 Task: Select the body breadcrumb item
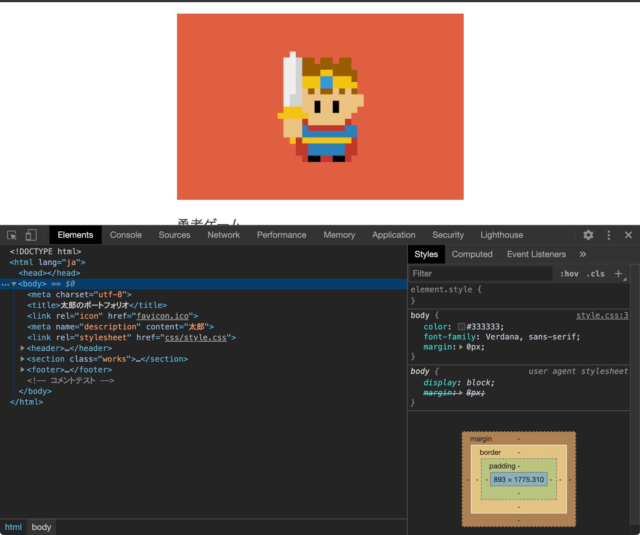point(41,527)
